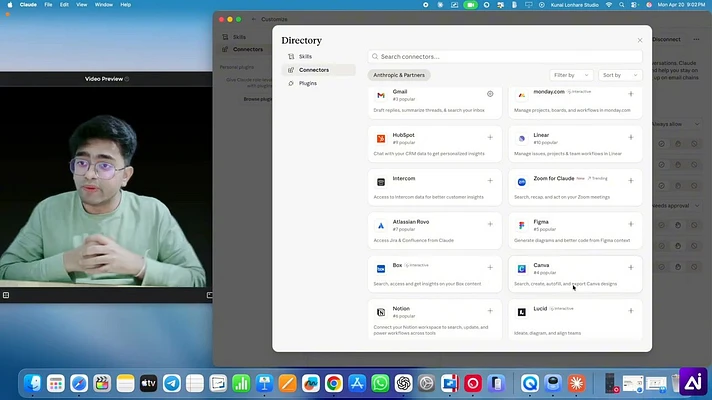Open the Sort by dropdown

(x=620, y=75)
